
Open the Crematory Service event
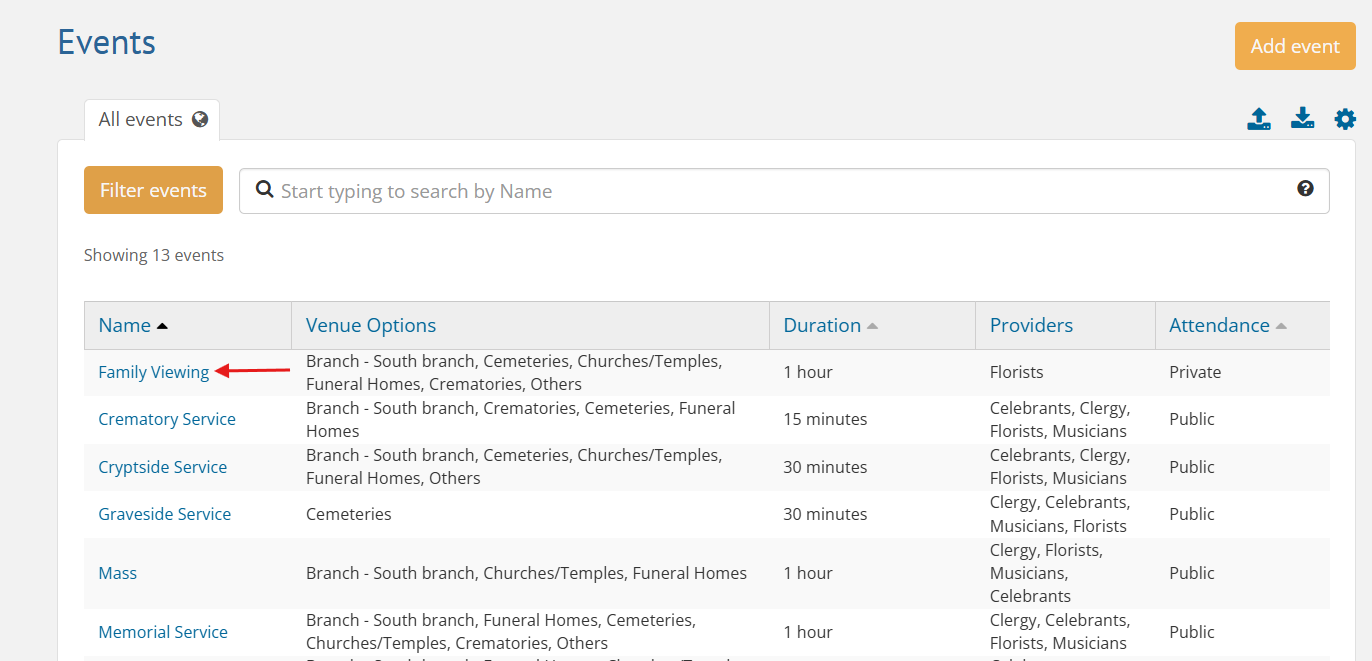pos(167,419)
